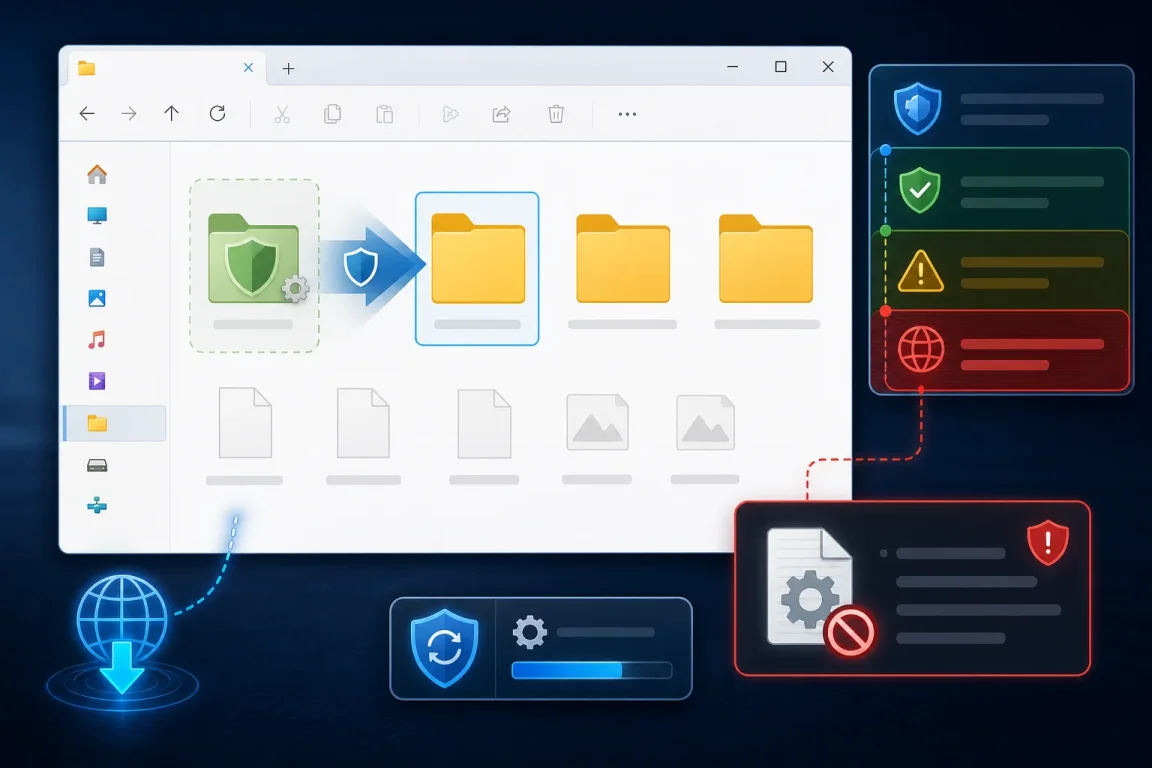Open the drive icon in sidebar
1152x768 pixels.
coord(97,465)
